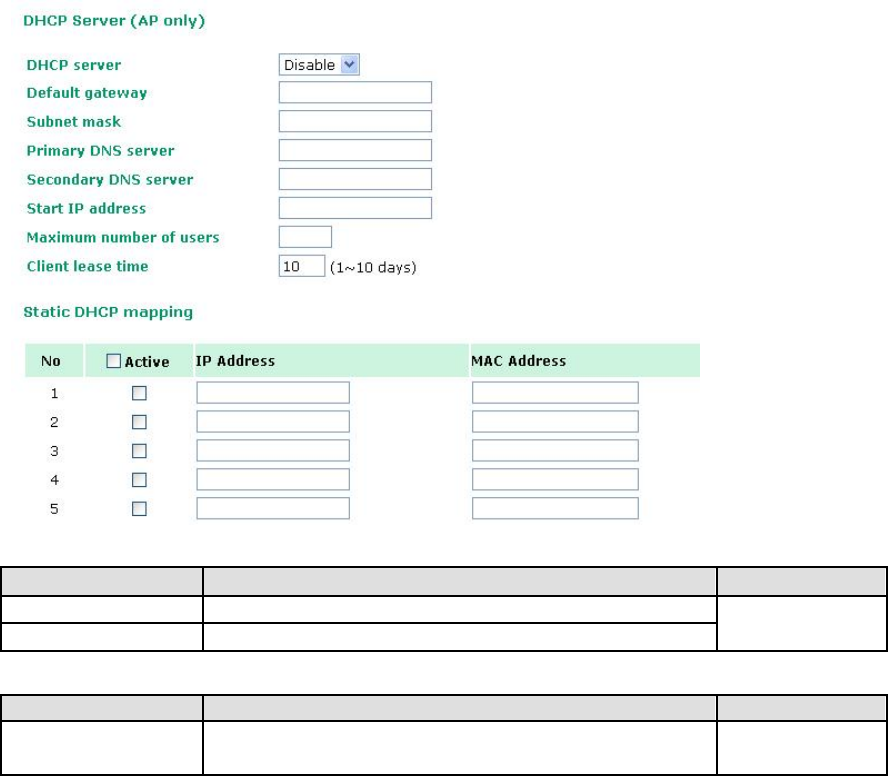The height and width of the screenshot is (776, 888).
Task: Click the MAC Address field in row 1
Action: [555, 393]
